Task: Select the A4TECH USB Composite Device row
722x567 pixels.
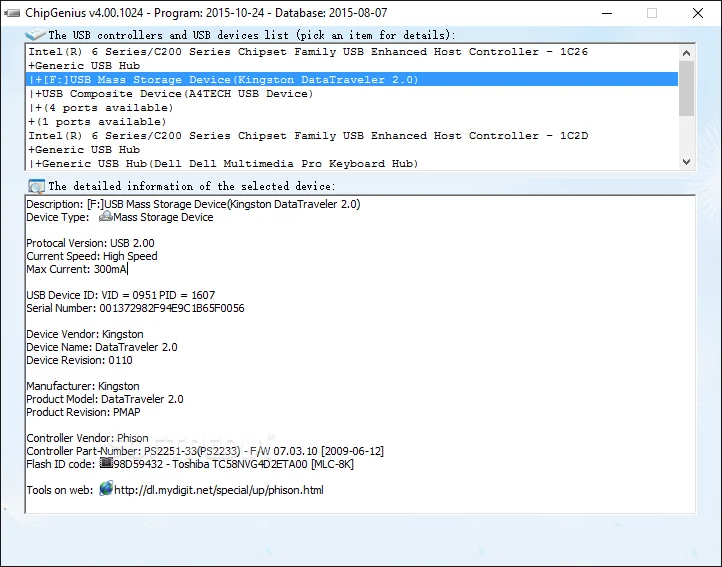Action: [x=352, y=94]
